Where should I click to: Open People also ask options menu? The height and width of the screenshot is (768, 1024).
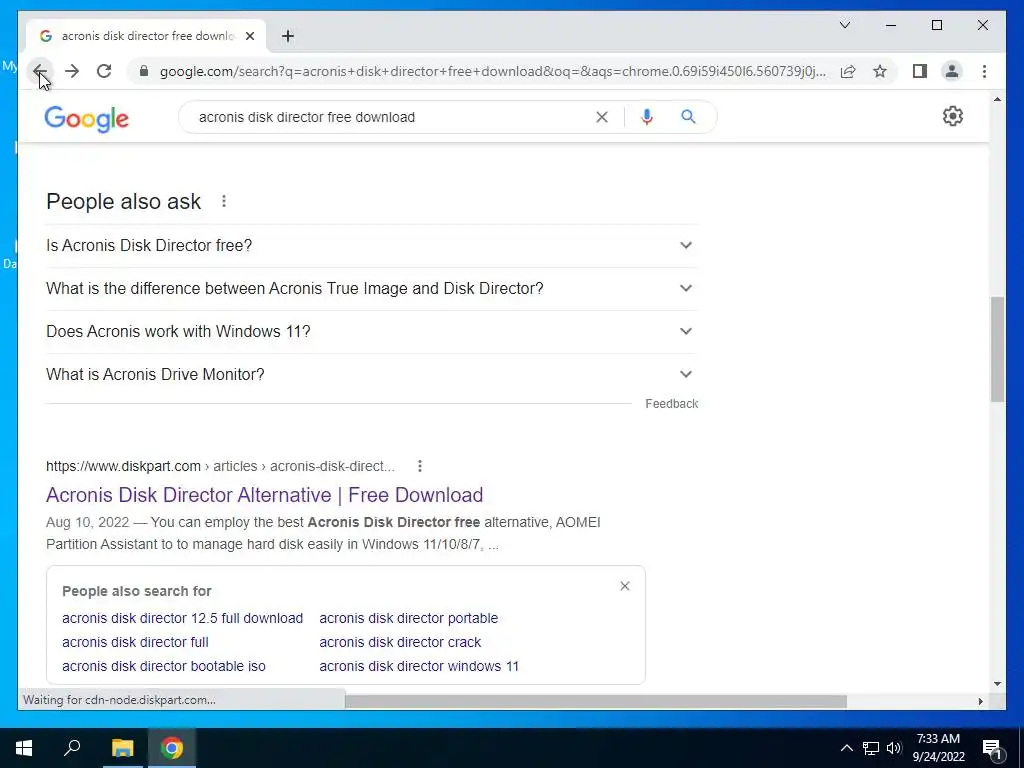223,201
